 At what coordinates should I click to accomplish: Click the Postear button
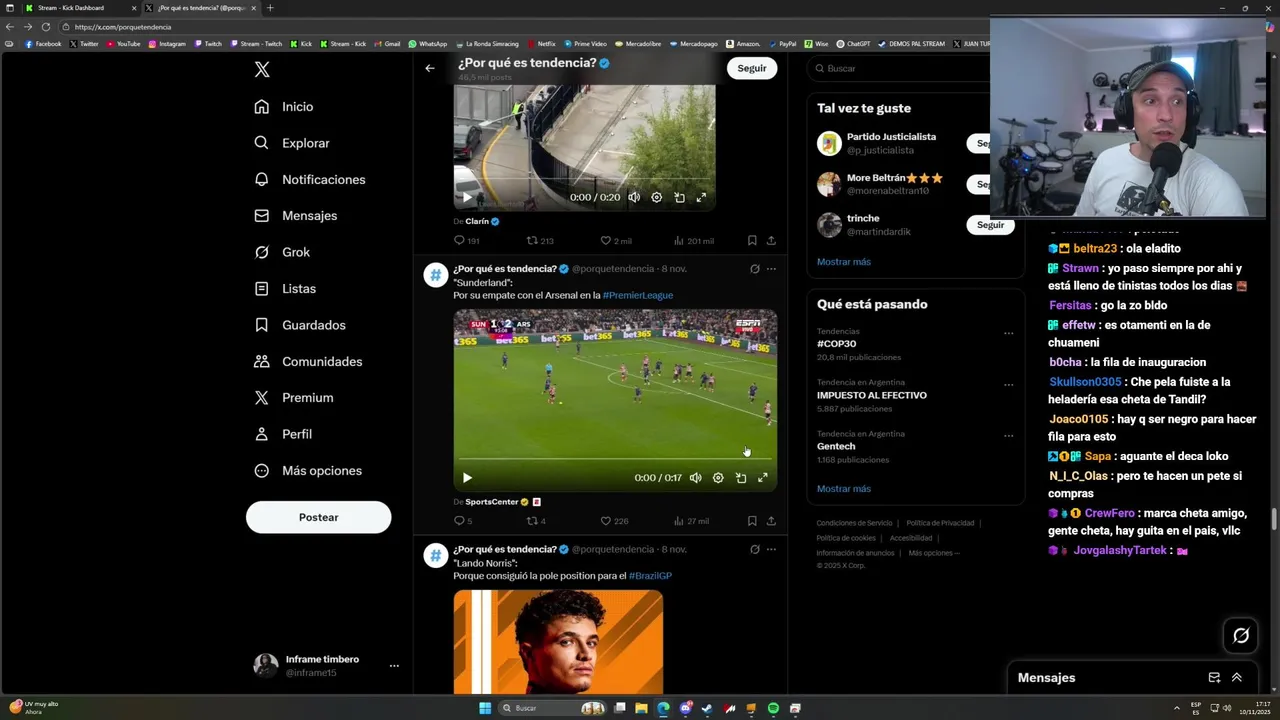tap(318, 517)
